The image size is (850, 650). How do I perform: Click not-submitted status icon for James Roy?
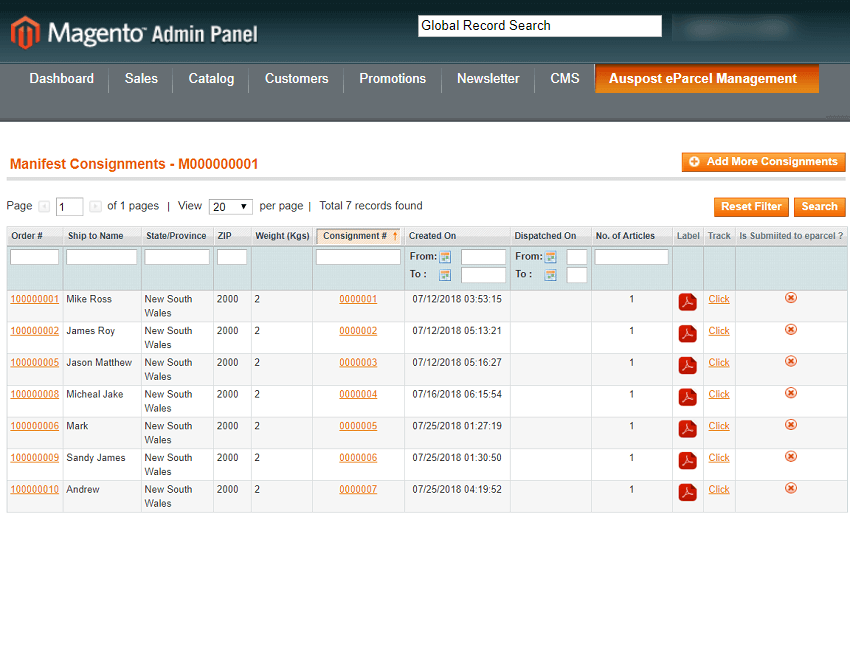tap(791, 330)
